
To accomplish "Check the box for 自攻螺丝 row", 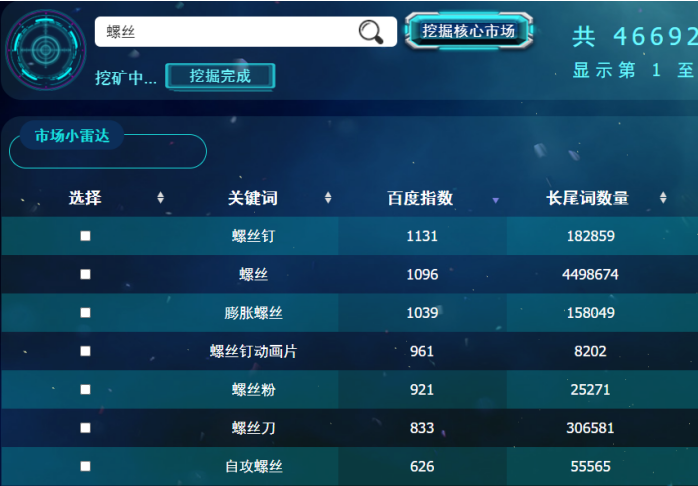I will click(x=85, y=466).
